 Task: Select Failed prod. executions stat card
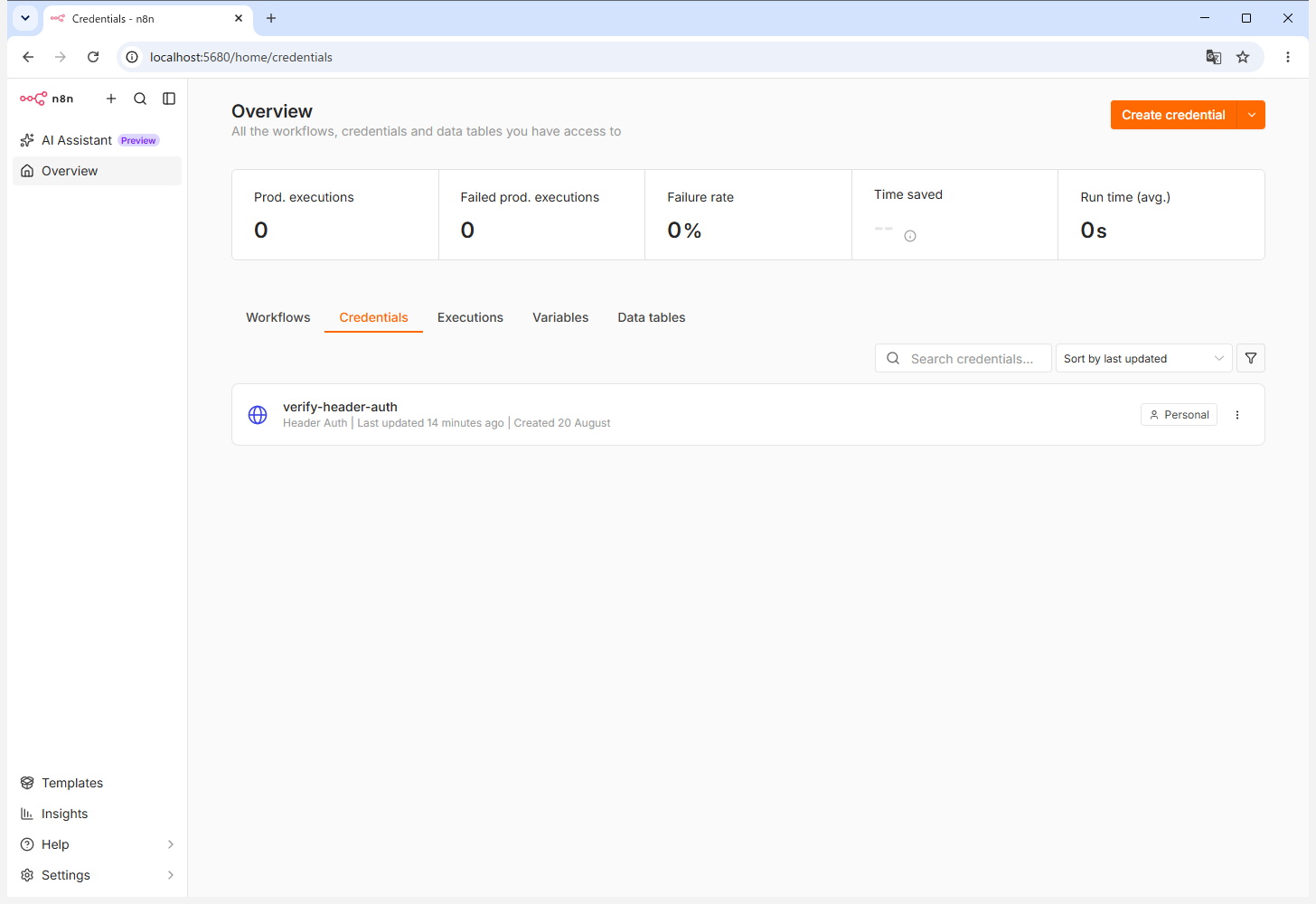(x=541, y=215)
